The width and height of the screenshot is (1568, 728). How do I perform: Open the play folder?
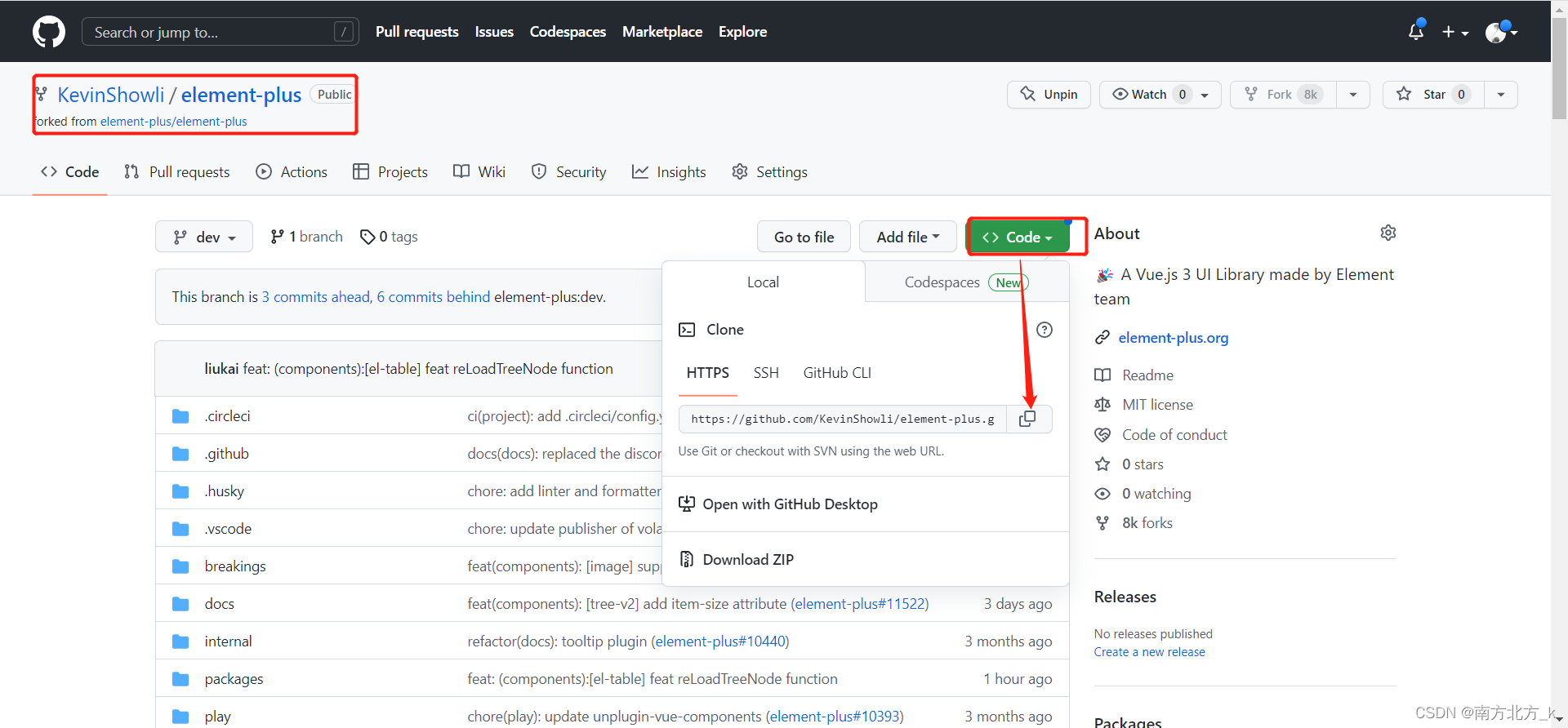[x=218, y=717]
